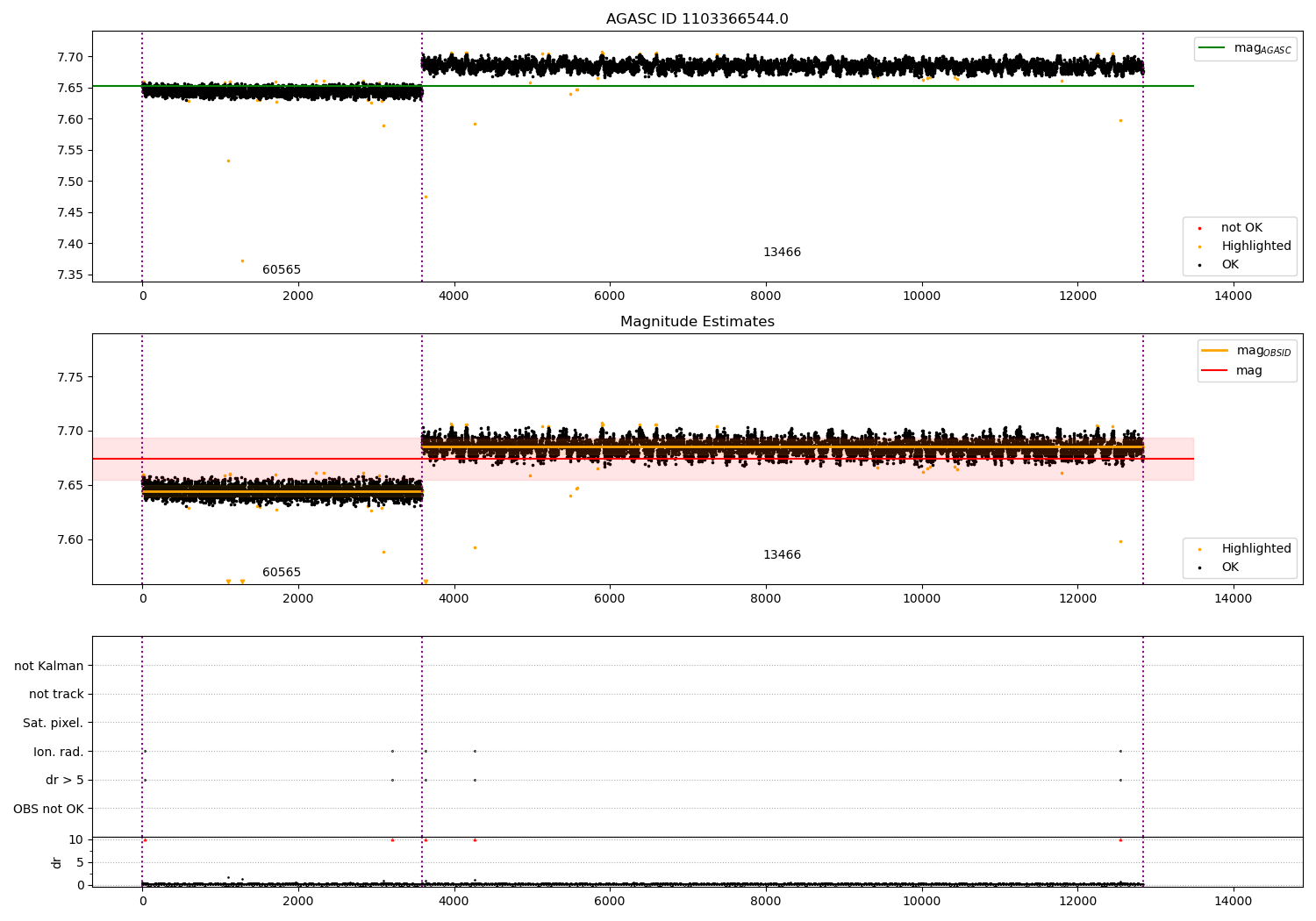Viewport: 1316px width, 921px height.
Task: Click the '7.35' y-axis tick label
Action: click(70, 275)
